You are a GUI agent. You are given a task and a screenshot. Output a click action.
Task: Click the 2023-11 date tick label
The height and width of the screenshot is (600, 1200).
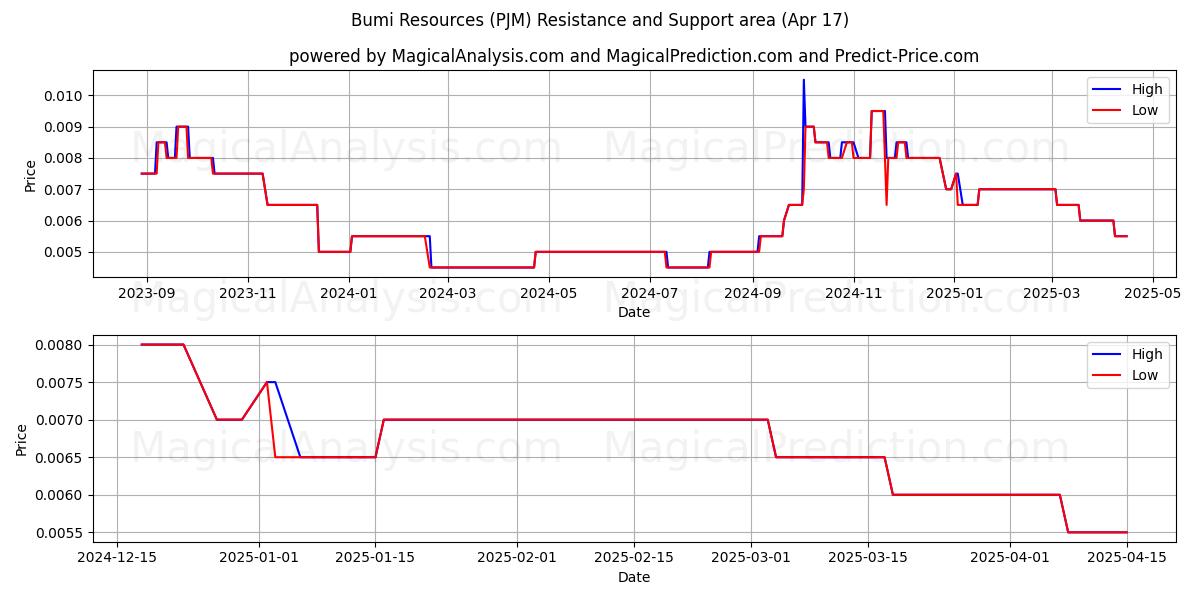click(248, 294)
